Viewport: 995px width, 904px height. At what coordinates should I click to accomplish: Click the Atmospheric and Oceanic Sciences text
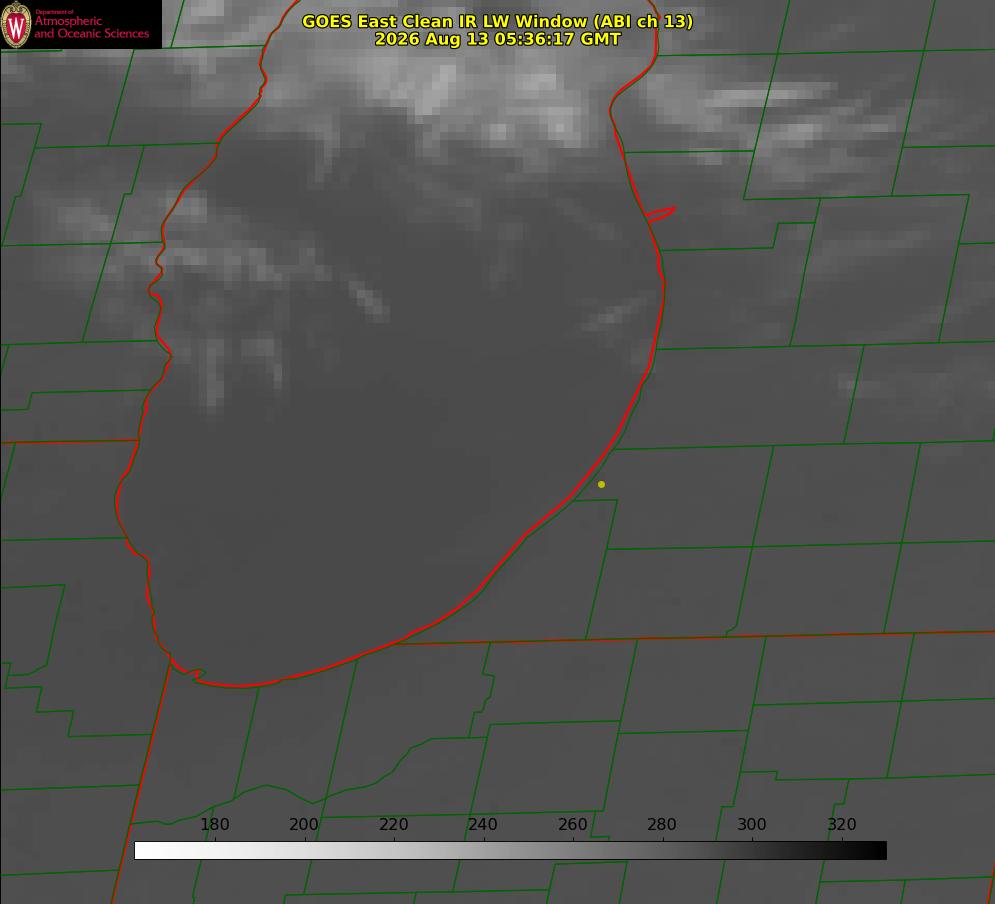click(91, 27)
